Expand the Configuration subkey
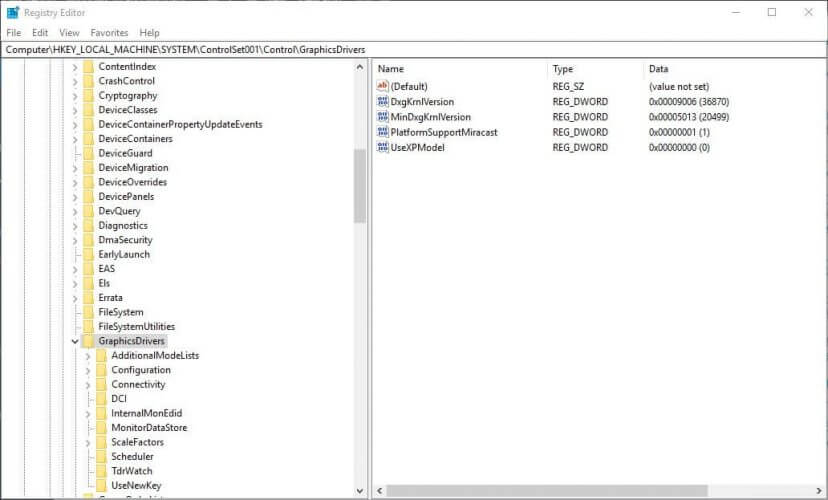 pyautogui.click(x=88, y=370)
